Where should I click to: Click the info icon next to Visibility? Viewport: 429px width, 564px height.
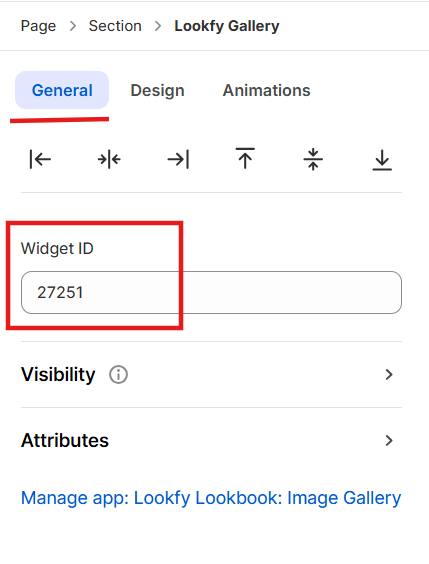tap(118, 374)
